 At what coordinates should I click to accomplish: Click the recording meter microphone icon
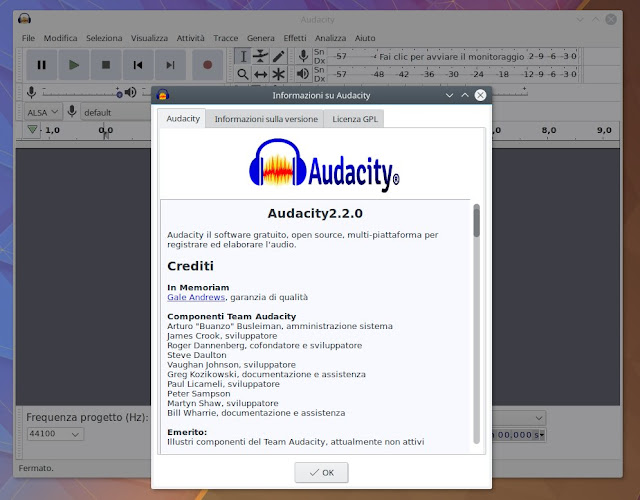click(303, 56)
